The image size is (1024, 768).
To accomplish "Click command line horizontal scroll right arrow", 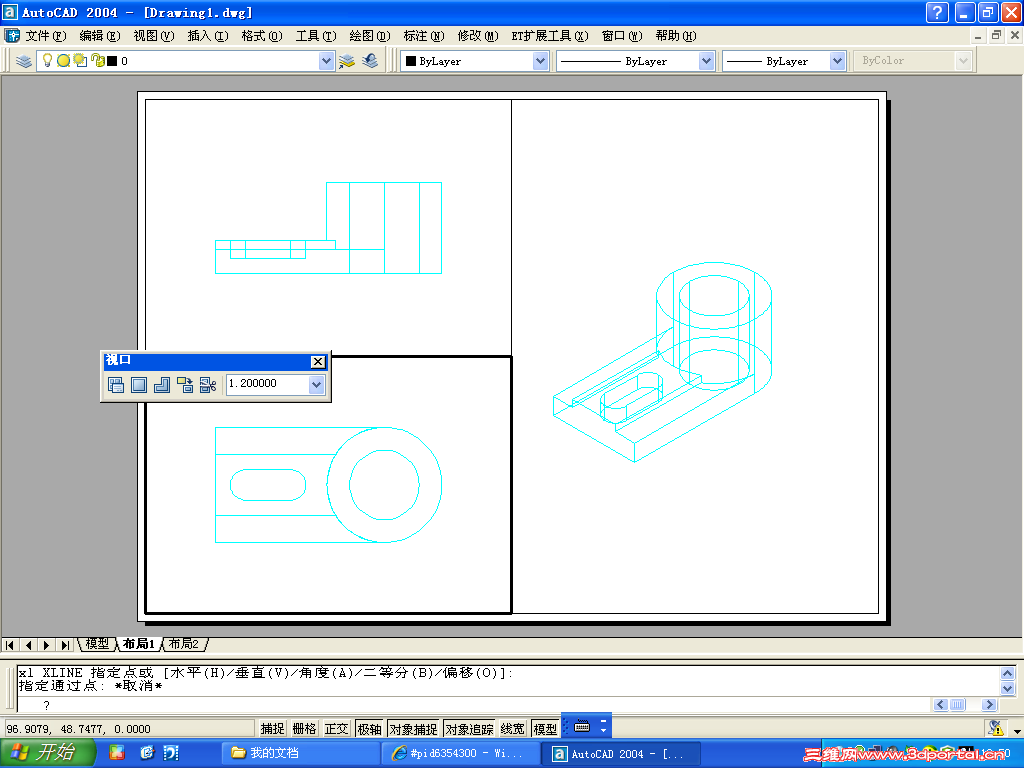I will pos(989,705).
